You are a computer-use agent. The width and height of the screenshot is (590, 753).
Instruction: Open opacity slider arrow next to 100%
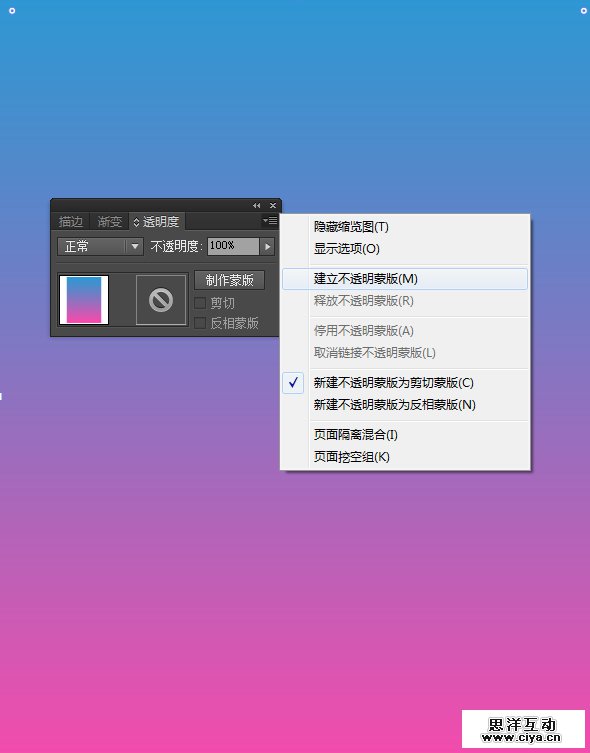[267, 247]
